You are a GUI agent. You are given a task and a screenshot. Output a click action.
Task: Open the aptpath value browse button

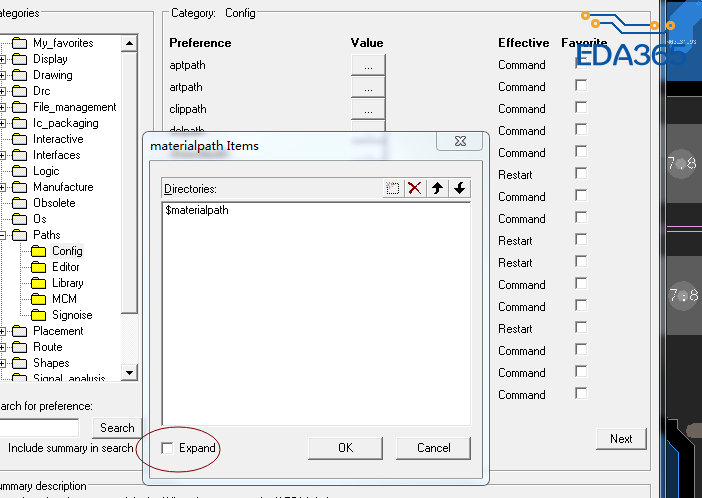click(x=368, y=65)
